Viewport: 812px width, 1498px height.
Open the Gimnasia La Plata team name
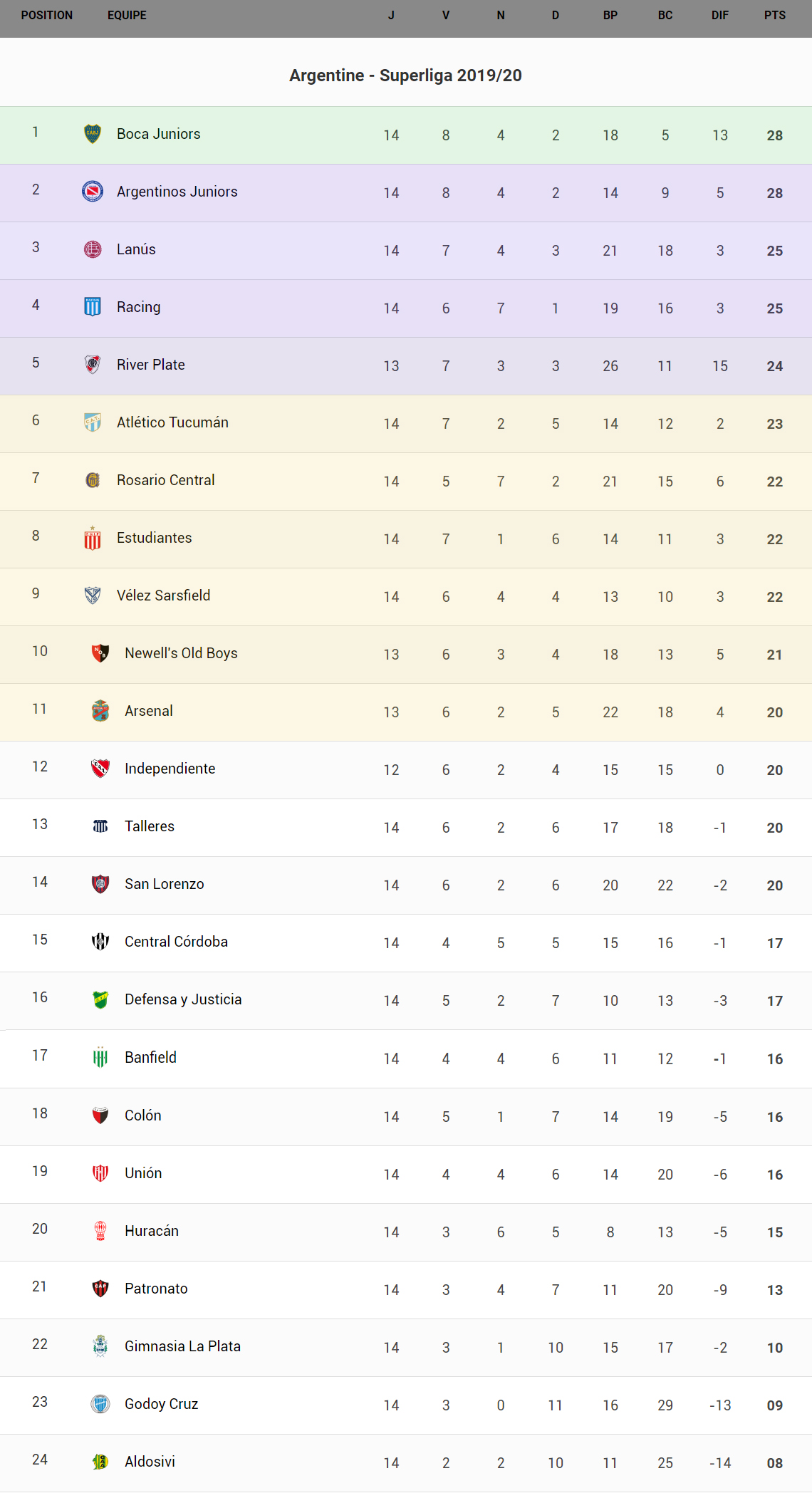[x=182, y=1346]
